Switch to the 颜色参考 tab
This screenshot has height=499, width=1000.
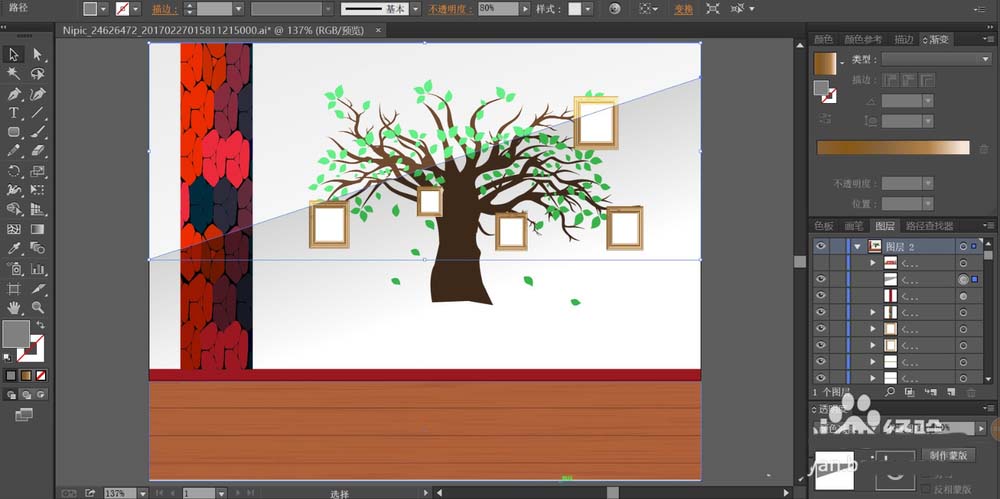click(x=863, y=39)
